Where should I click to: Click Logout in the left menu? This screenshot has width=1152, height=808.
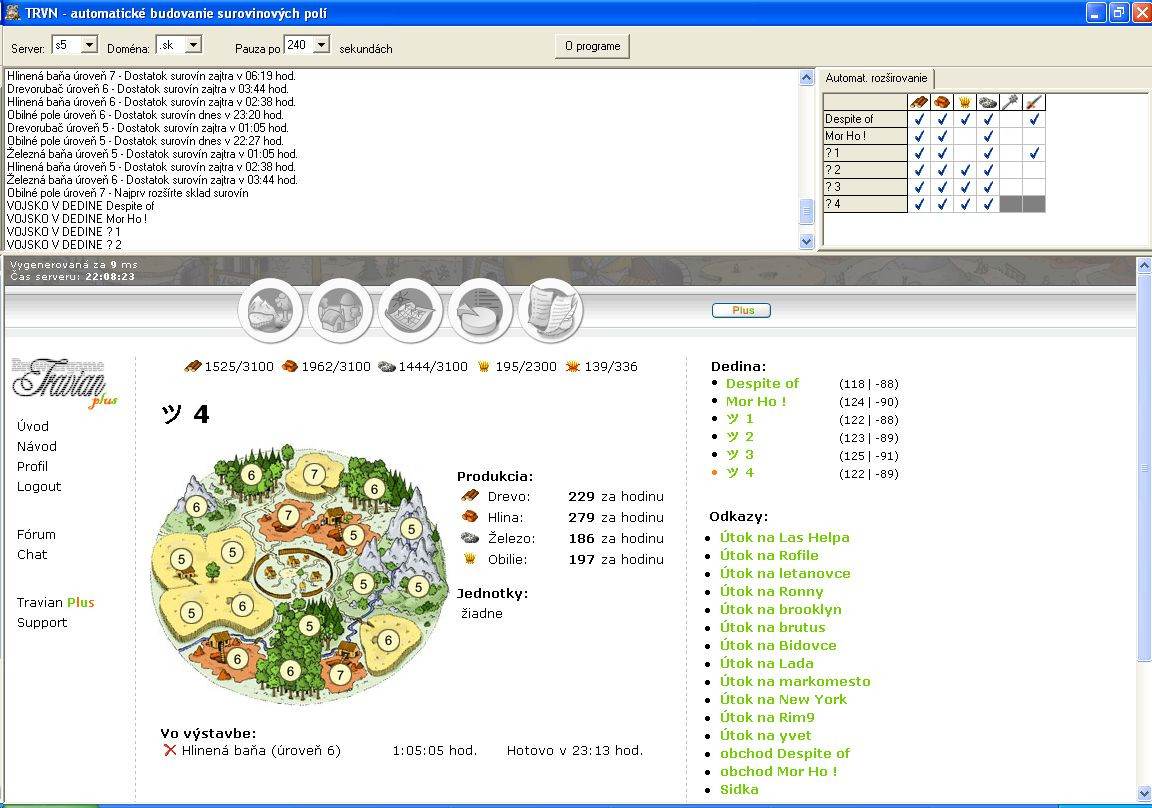[x=39, y=486]
